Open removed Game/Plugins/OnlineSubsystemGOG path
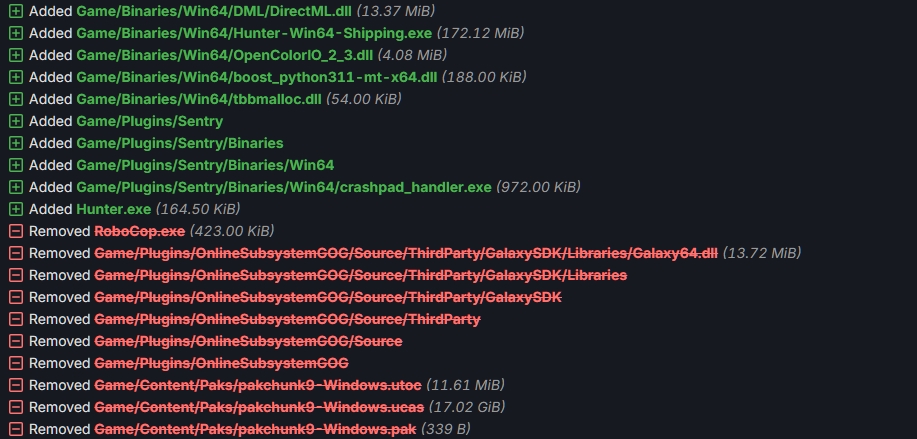 pyautogui.click(x=222, y=363)
